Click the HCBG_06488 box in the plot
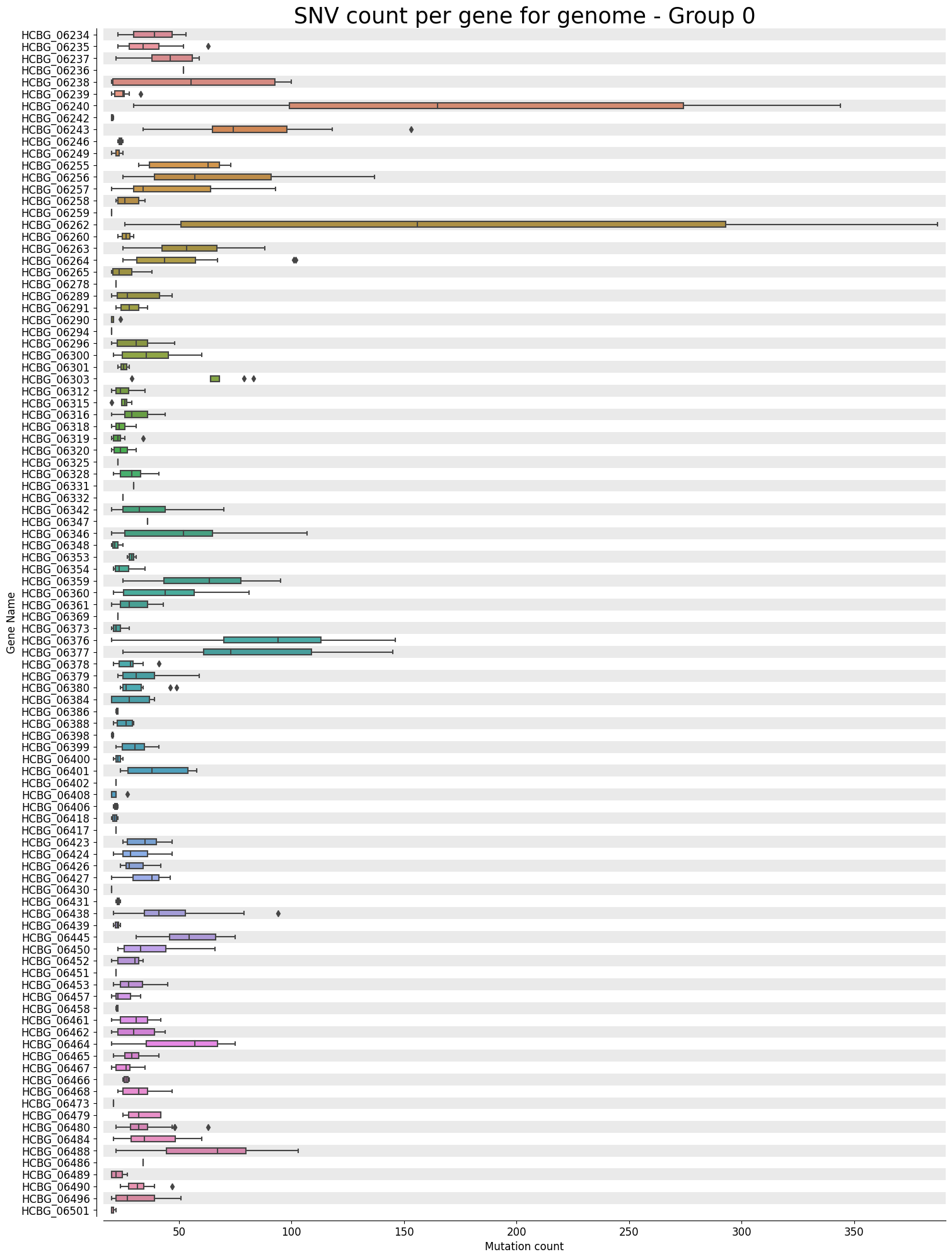Viewport: 952px width, 1259px height. 206,1151
